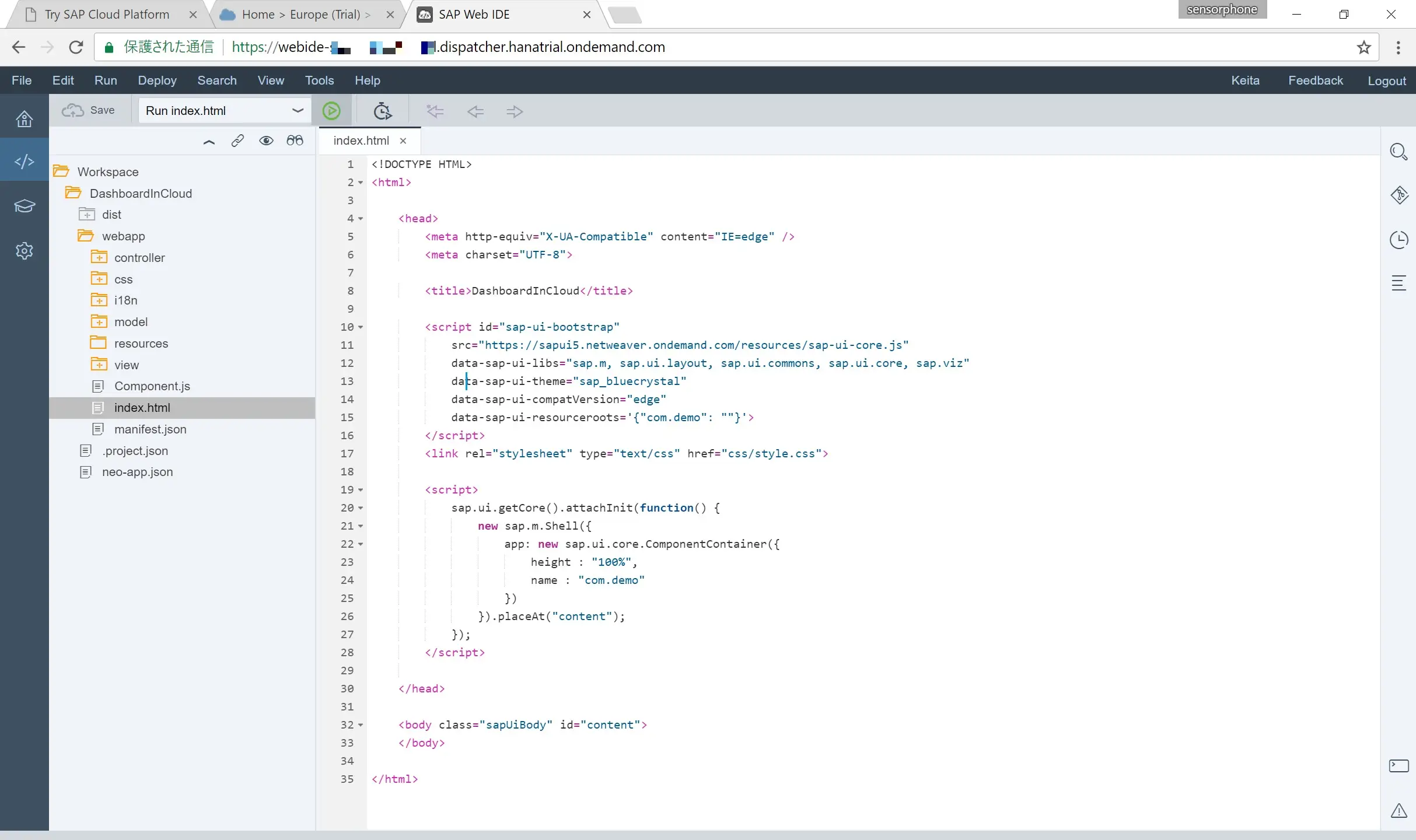Viewport: 1416px width, 840px height.
Task: Open the Development code perspective icon
Action: pyautogui.click(x=24, y=161)
